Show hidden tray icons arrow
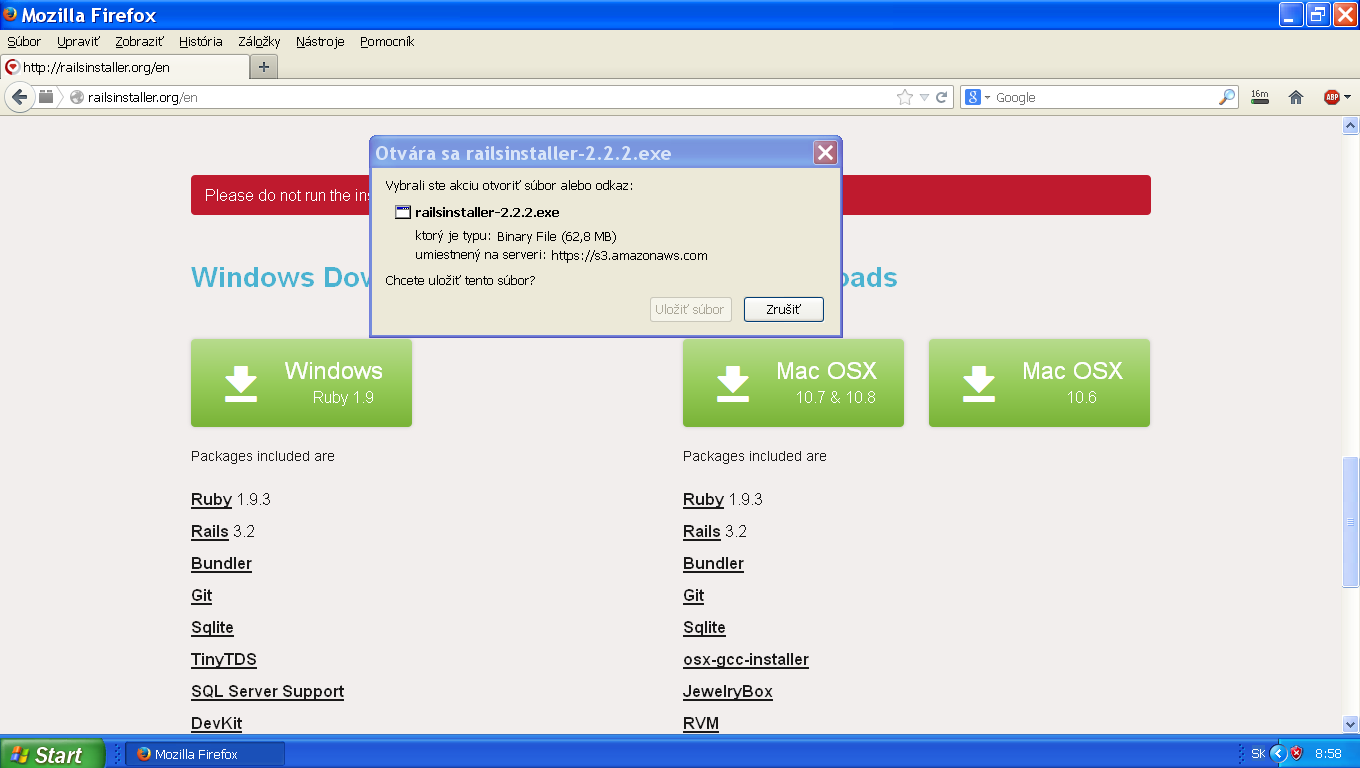 pos(1277,753)
